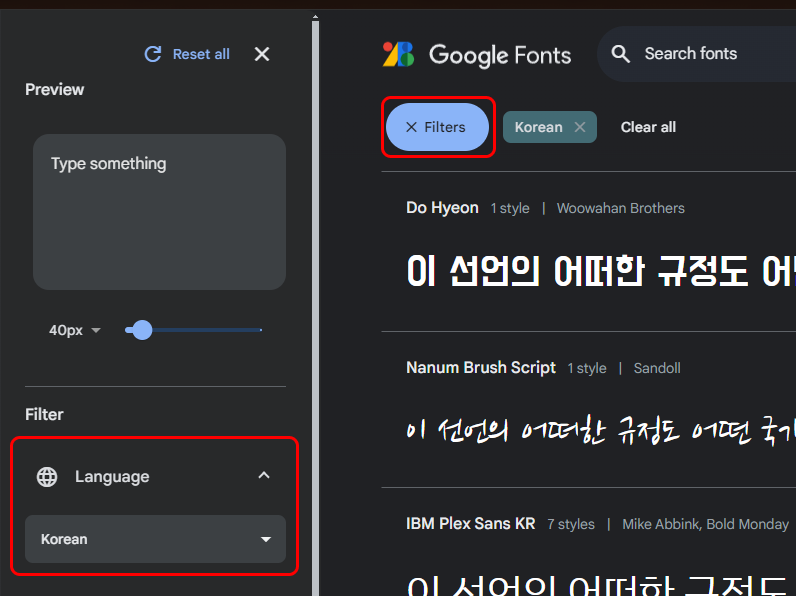
Task: Click the Language globe icon
Action: [x=47, y=477]
